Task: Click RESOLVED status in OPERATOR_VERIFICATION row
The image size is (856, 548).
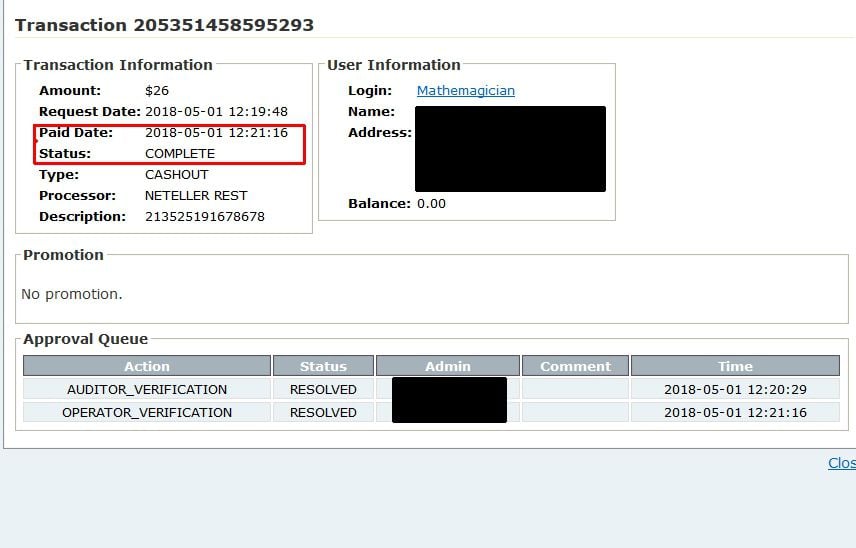Action: point(323,413)
